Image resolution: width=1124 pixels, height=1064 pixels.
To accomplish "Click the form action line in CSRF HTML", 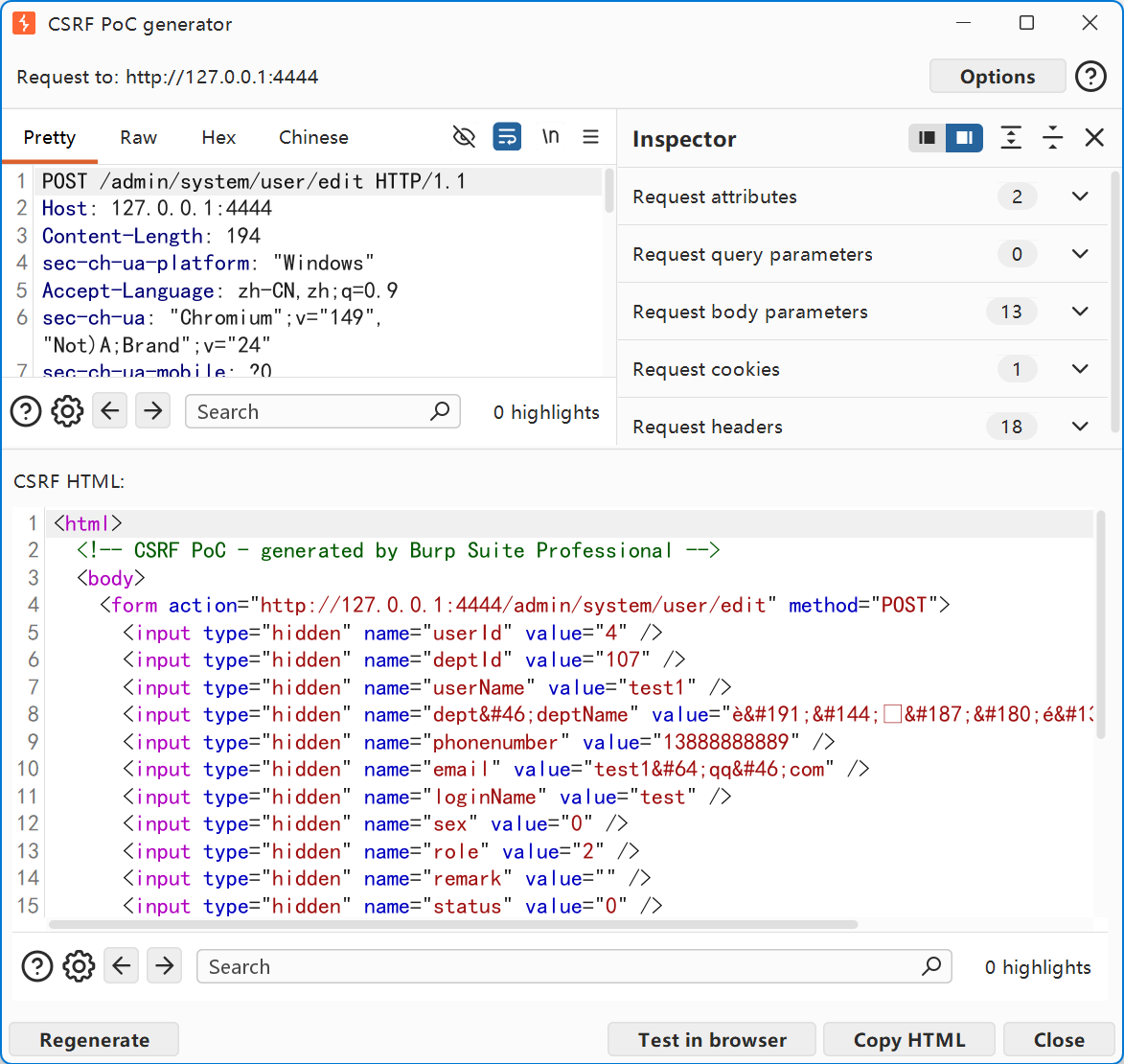I will pyautogui.click(x=525, y=605).
